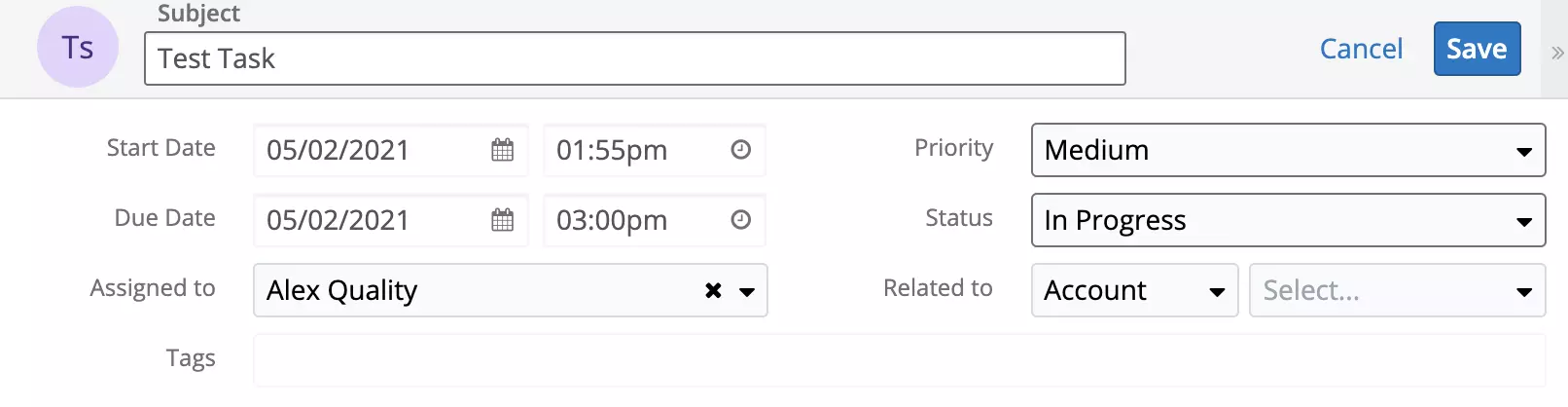The image size is (1568, 407).
Task: Save the task
Action: click(1476, 49)
